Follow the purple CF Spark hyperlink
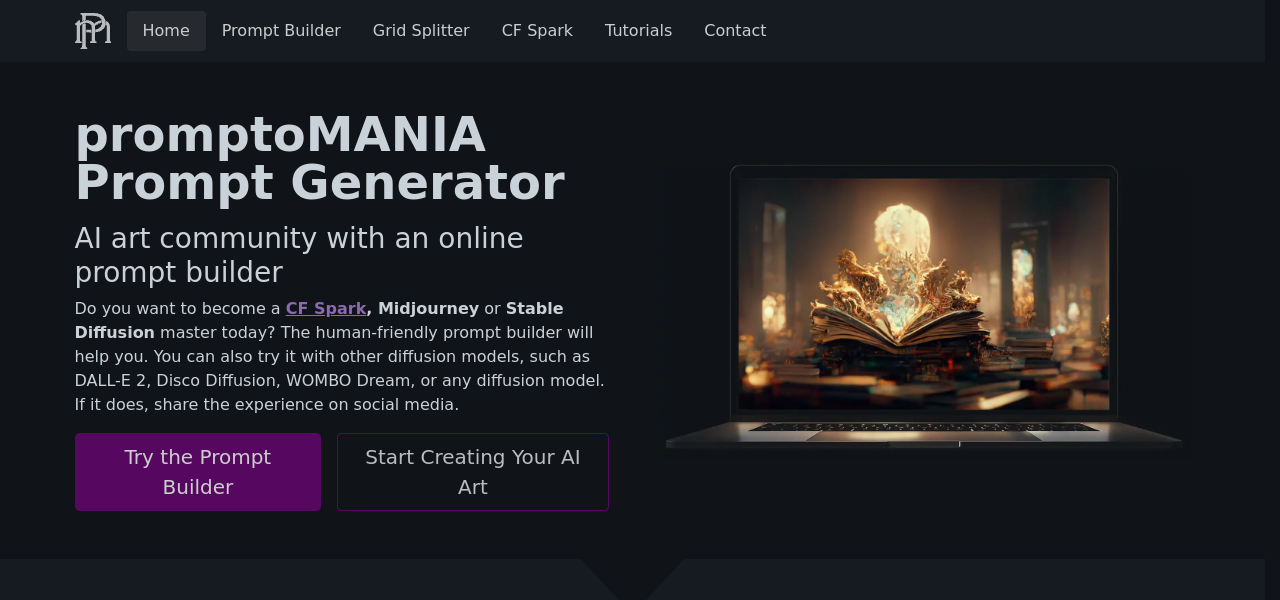Image resolution: width=1280 pixels, height=600 pixels. coord(326,308)
